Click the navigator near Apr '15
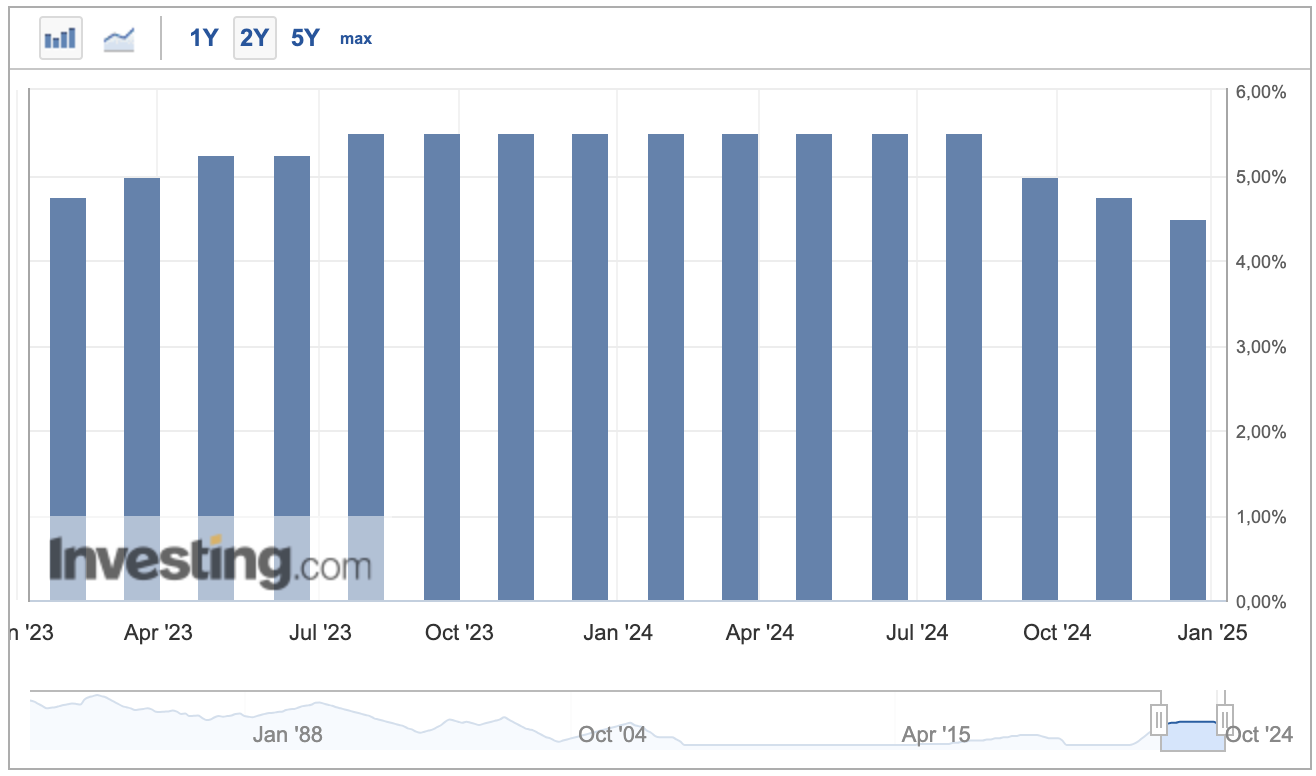This screenshot has width=1316, height=776. tap(936, 735)
